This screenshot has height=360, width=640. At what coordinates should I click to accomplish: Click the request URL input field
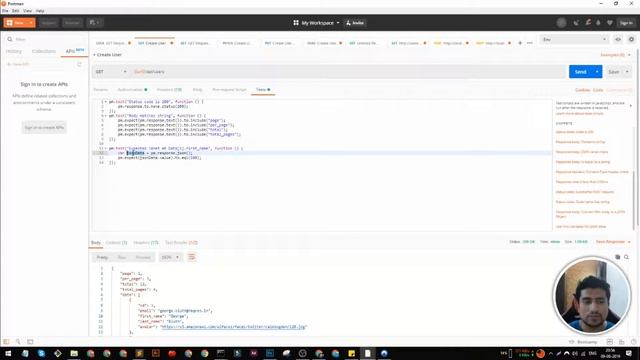coord(349,72)
